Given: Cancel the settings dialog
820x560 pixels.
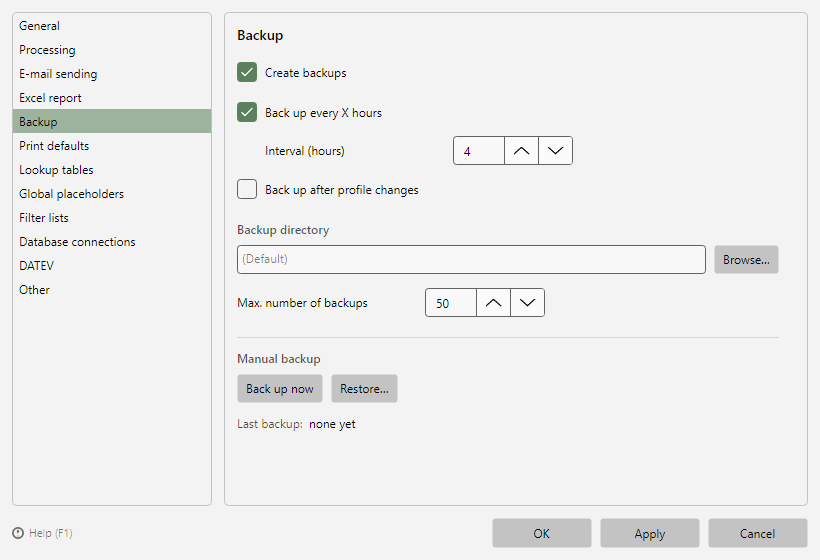Looking at the screenshot, I should point(758,533).
